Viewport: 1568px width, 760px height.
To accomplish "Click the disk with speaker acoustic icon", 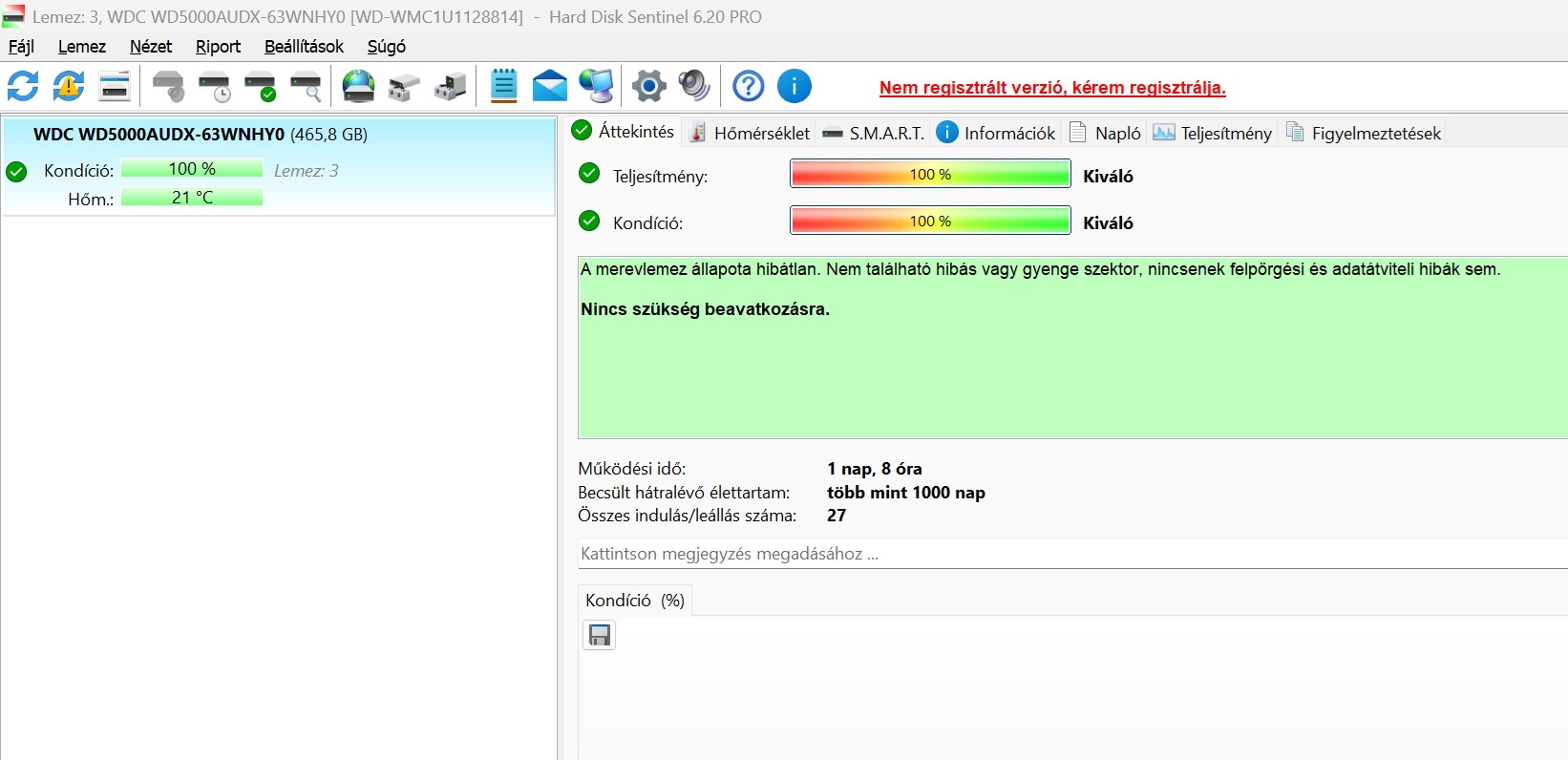I will point(169,86).
